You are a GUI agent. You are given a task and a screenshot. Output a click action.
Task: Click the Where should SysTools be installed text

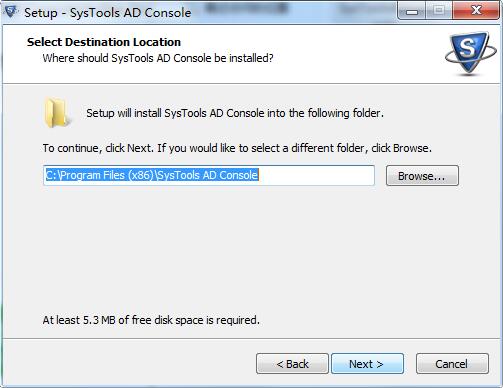(x=158, y=58)
